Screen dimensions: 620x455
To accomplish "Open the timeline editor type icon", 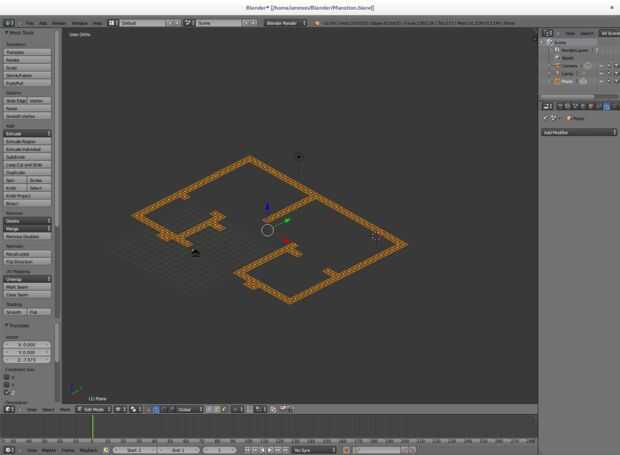I will point(9,450).
